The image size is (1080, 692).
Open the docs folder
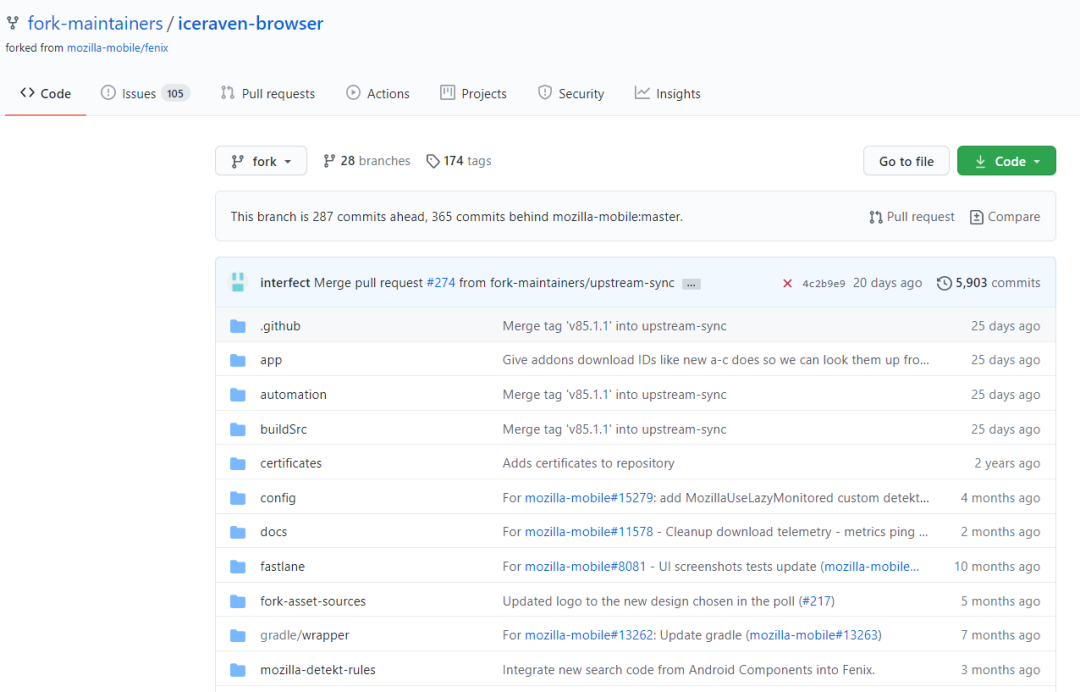[x=273, y=532]
